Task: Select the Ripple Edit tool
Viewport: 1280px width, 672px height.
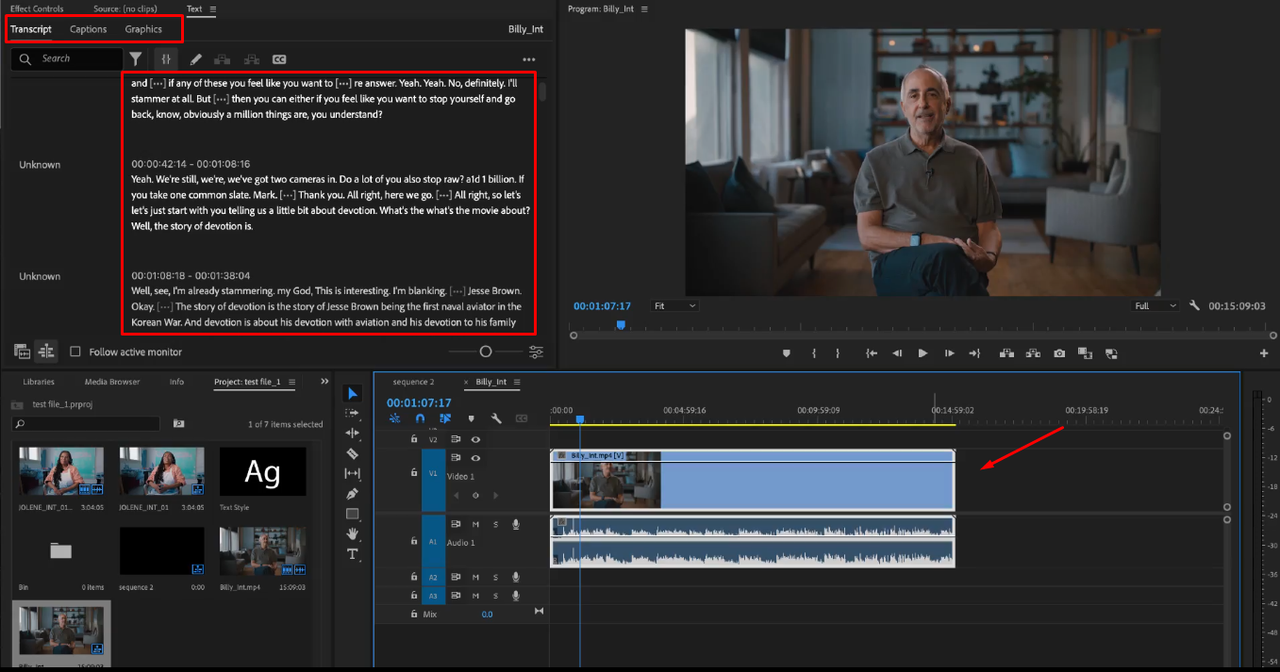Action: click(352, 433)
